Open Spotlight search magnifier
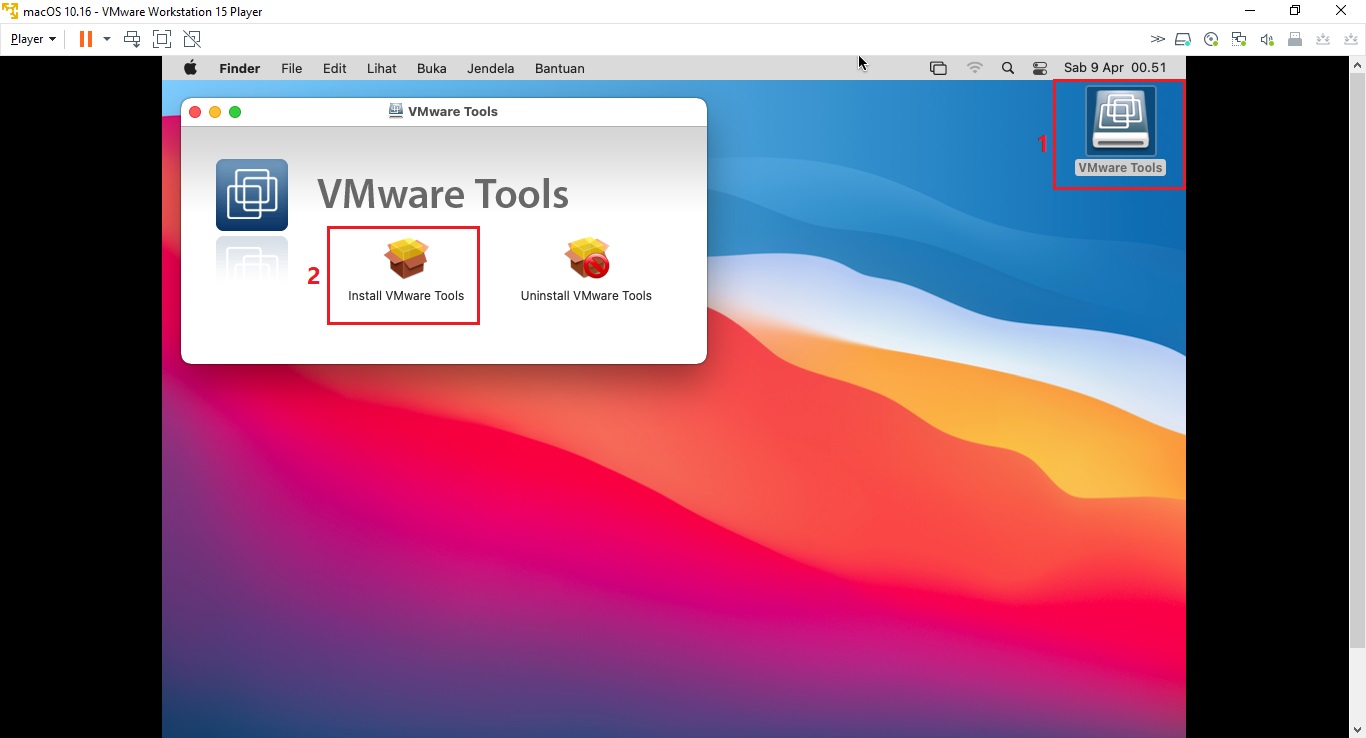The width and height of the screenshot is (1366, 738). [1008, 68]
